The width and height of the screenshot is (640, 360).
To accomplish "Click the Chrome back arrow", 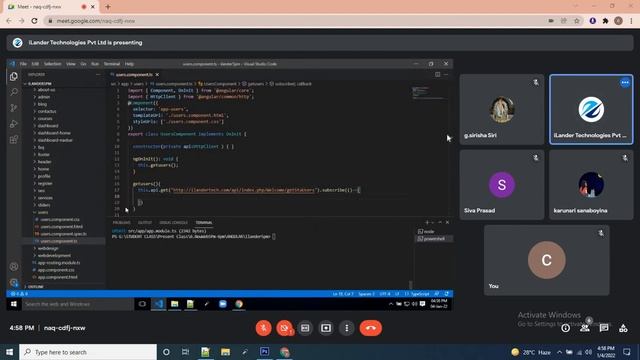I will click(x=9, y=21).
